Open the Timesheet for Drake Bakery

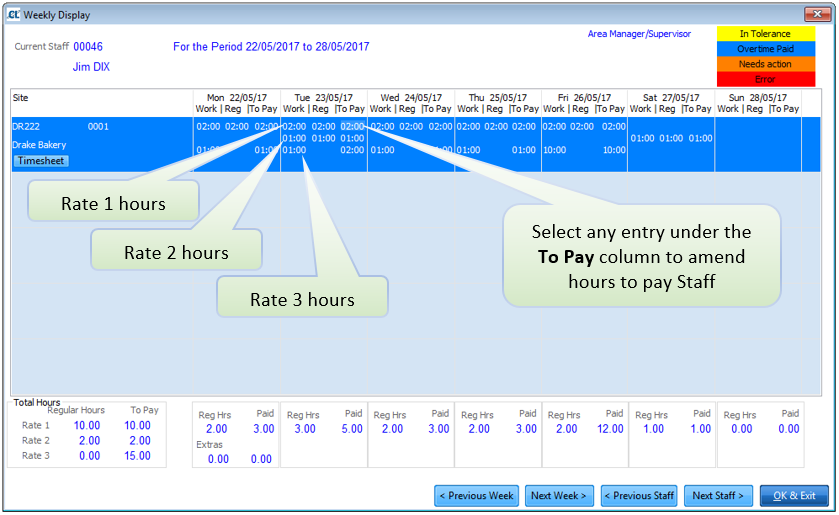pos(41,161)
